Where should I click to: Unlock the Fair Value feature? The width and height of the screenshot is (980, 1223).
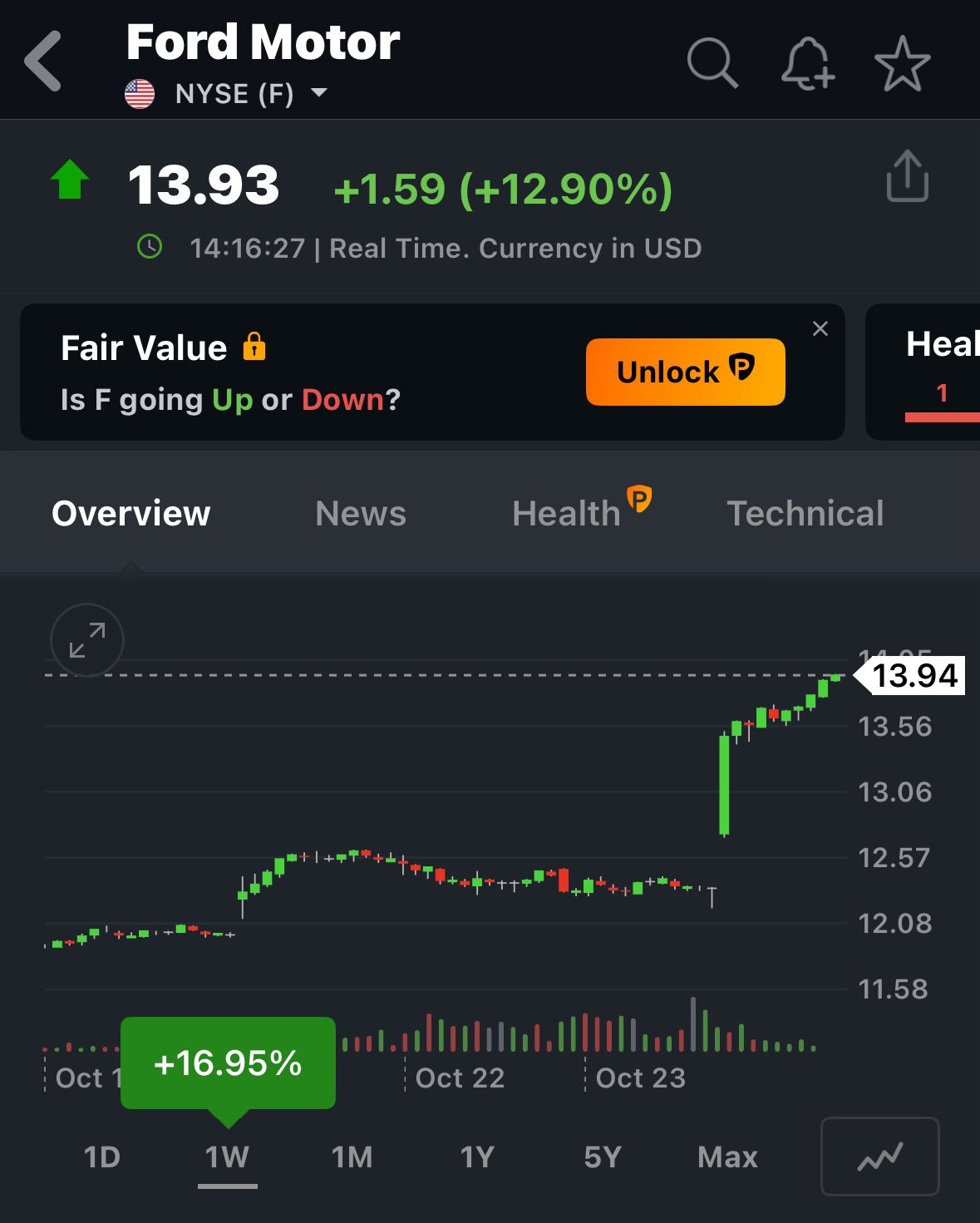coord(686,372)
